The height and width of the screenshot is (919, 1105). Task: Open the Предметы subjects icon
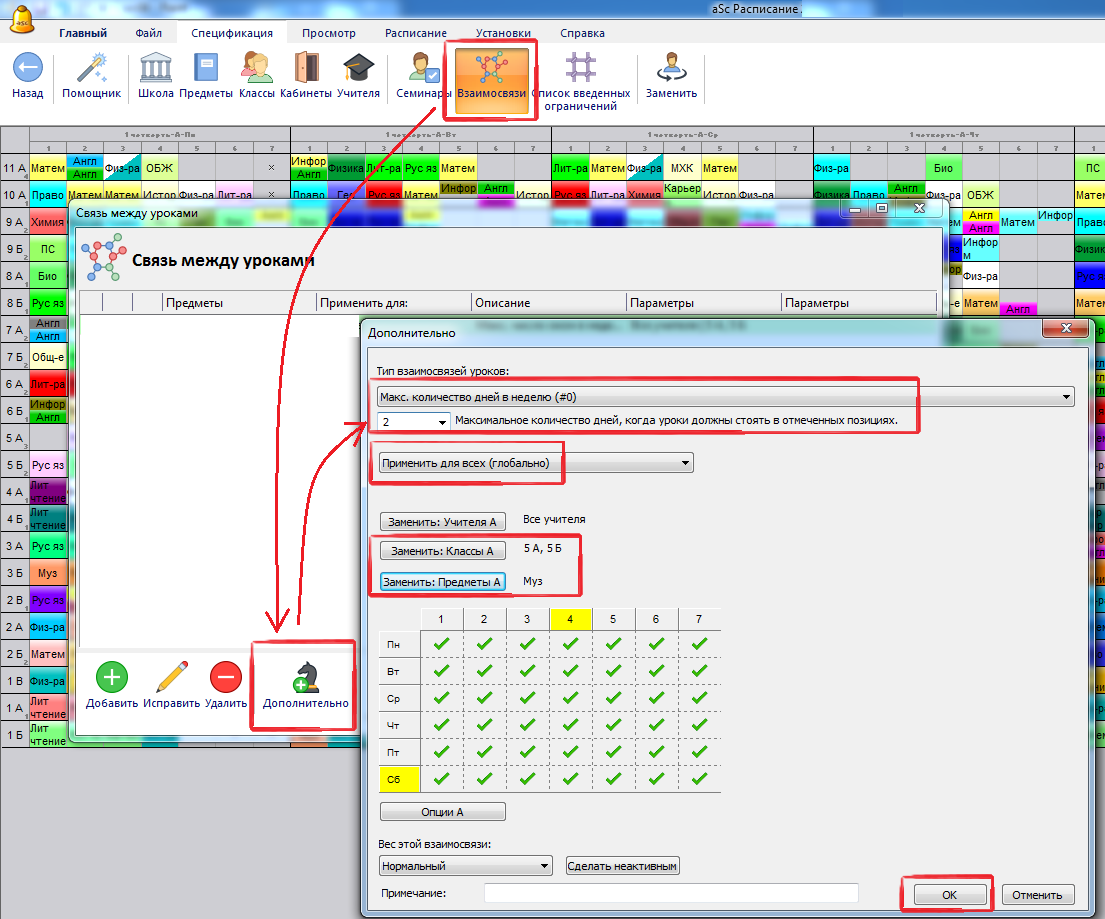point(207,69)
